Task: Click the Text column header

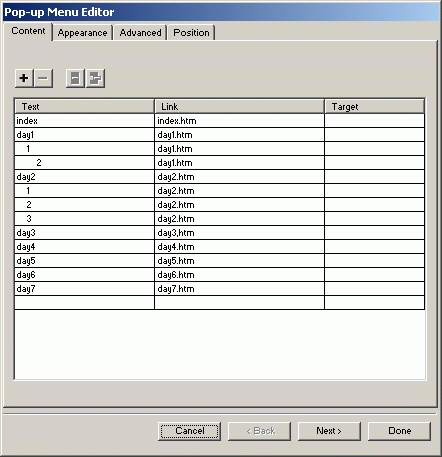Action: (84, 106)
